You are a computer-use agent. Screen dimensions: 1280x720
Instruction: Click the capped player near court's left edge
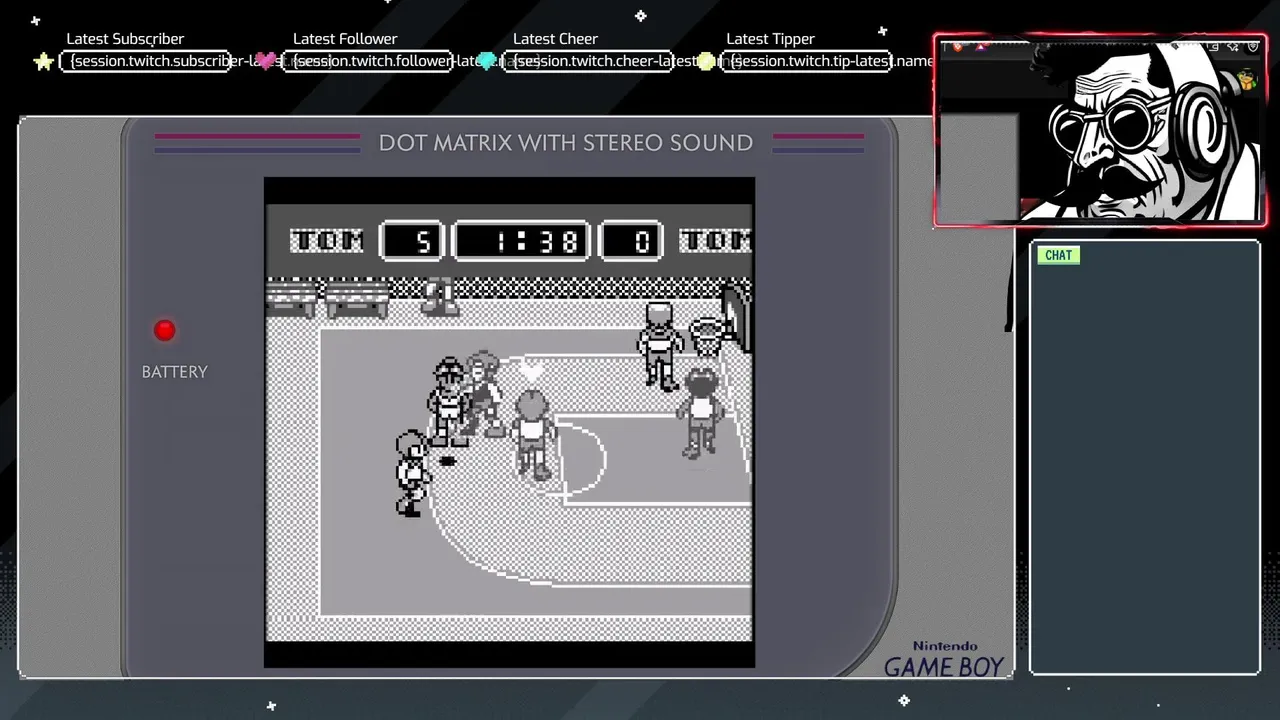click(411, 473)
